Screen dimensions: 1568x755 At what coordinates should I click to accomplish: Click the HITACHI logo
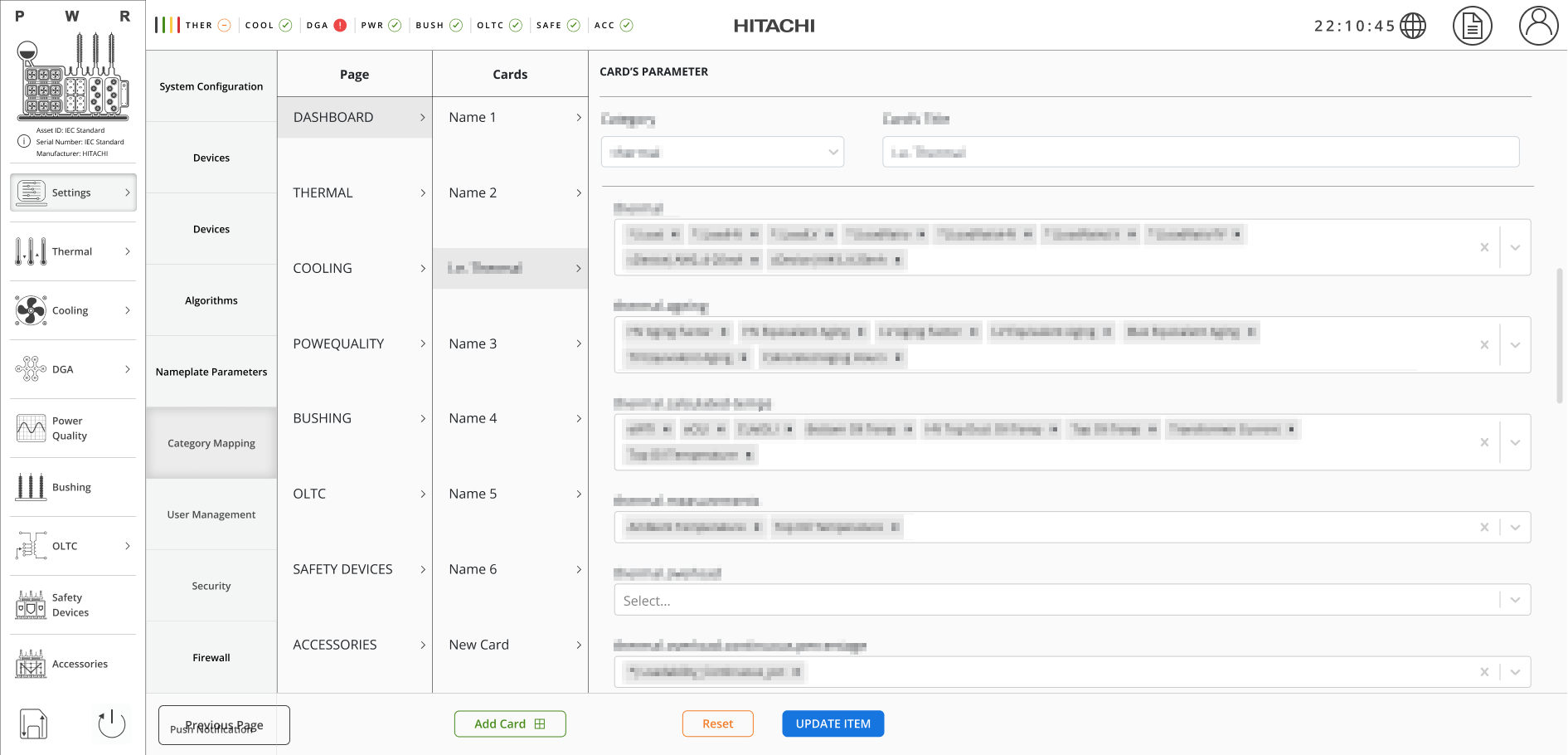tap(774, 26)
